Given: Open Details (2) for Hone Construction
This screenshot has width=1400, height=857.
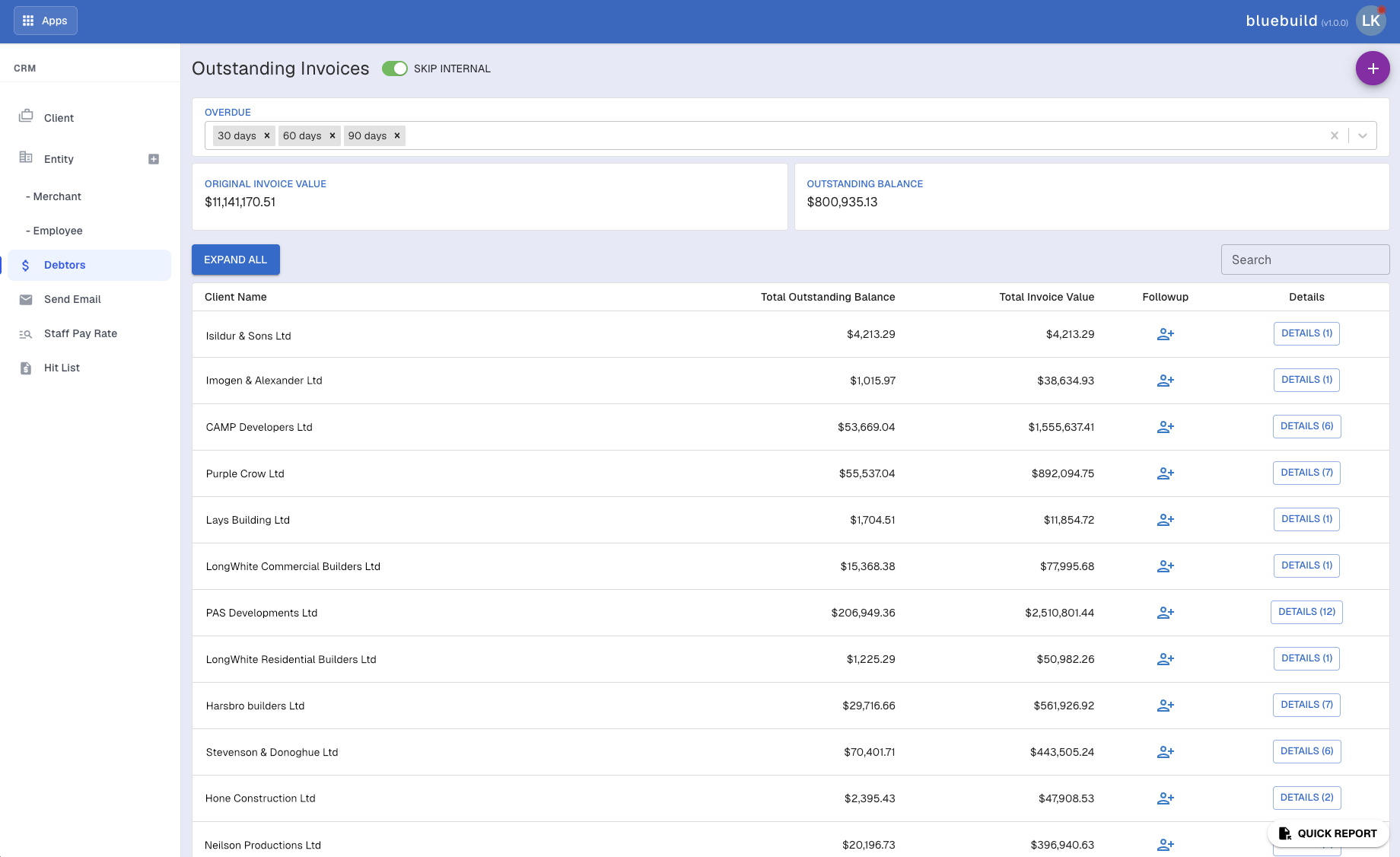Looking at the screenshot, I should click(1306, 798).
